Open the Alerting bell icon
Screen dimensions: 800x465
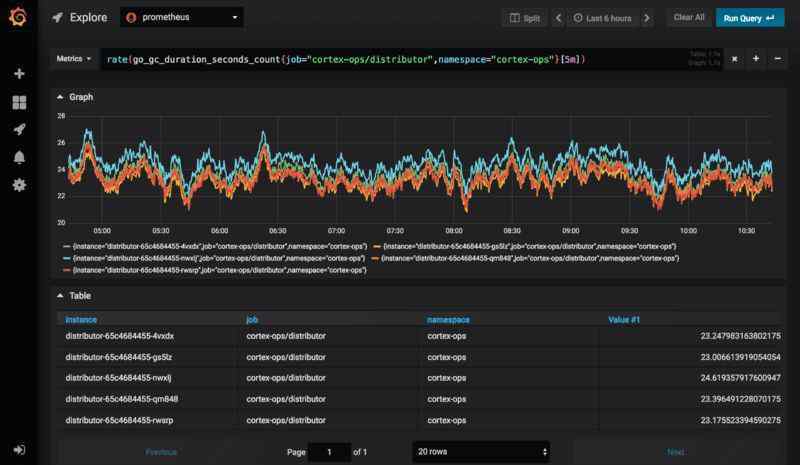click(x=18, y=157)
